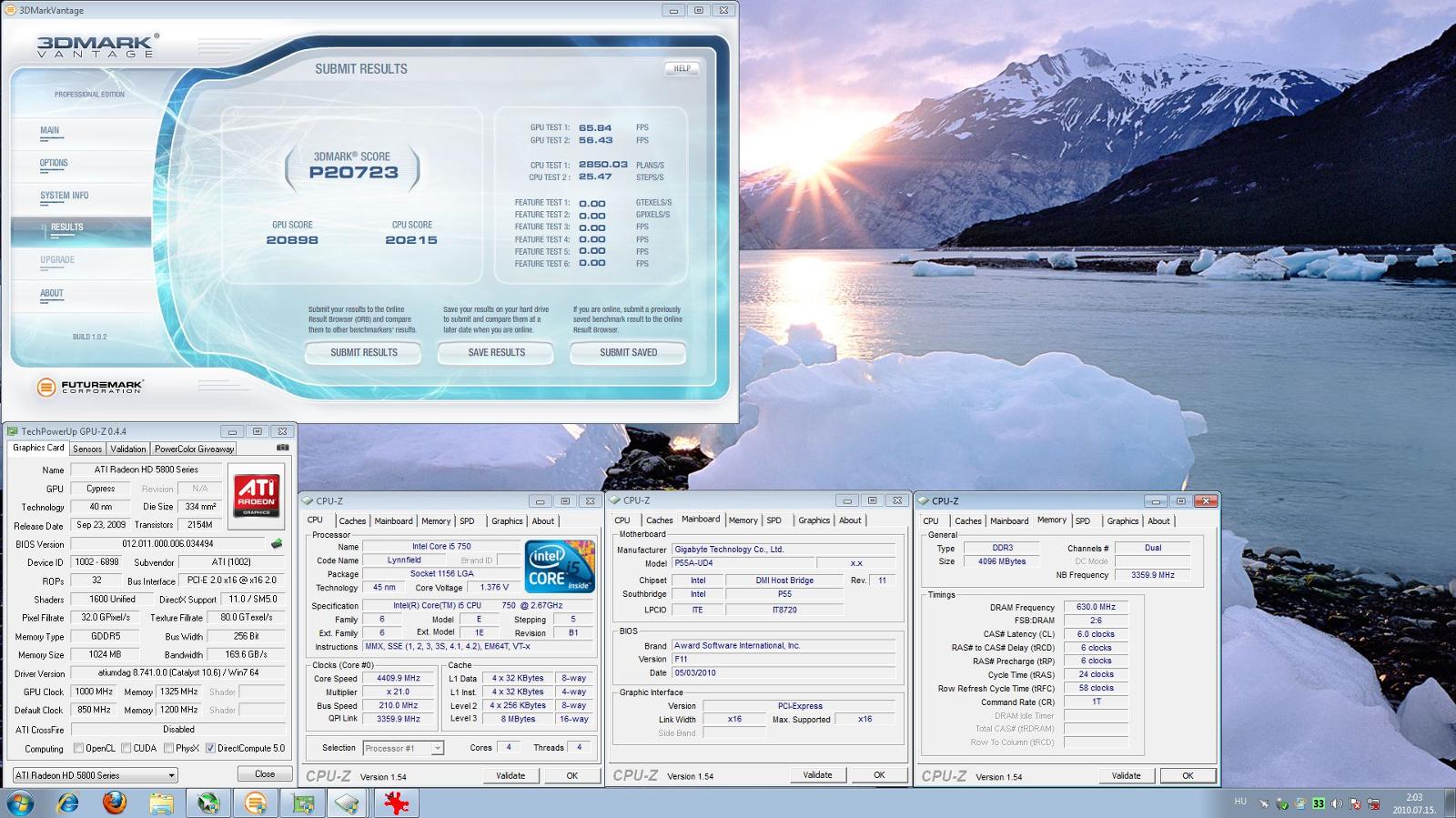This screenshot has width=1456, height=818.
Task: Open Graphics tab in Mainboard CPU-Z window
Action: [814, 520]
